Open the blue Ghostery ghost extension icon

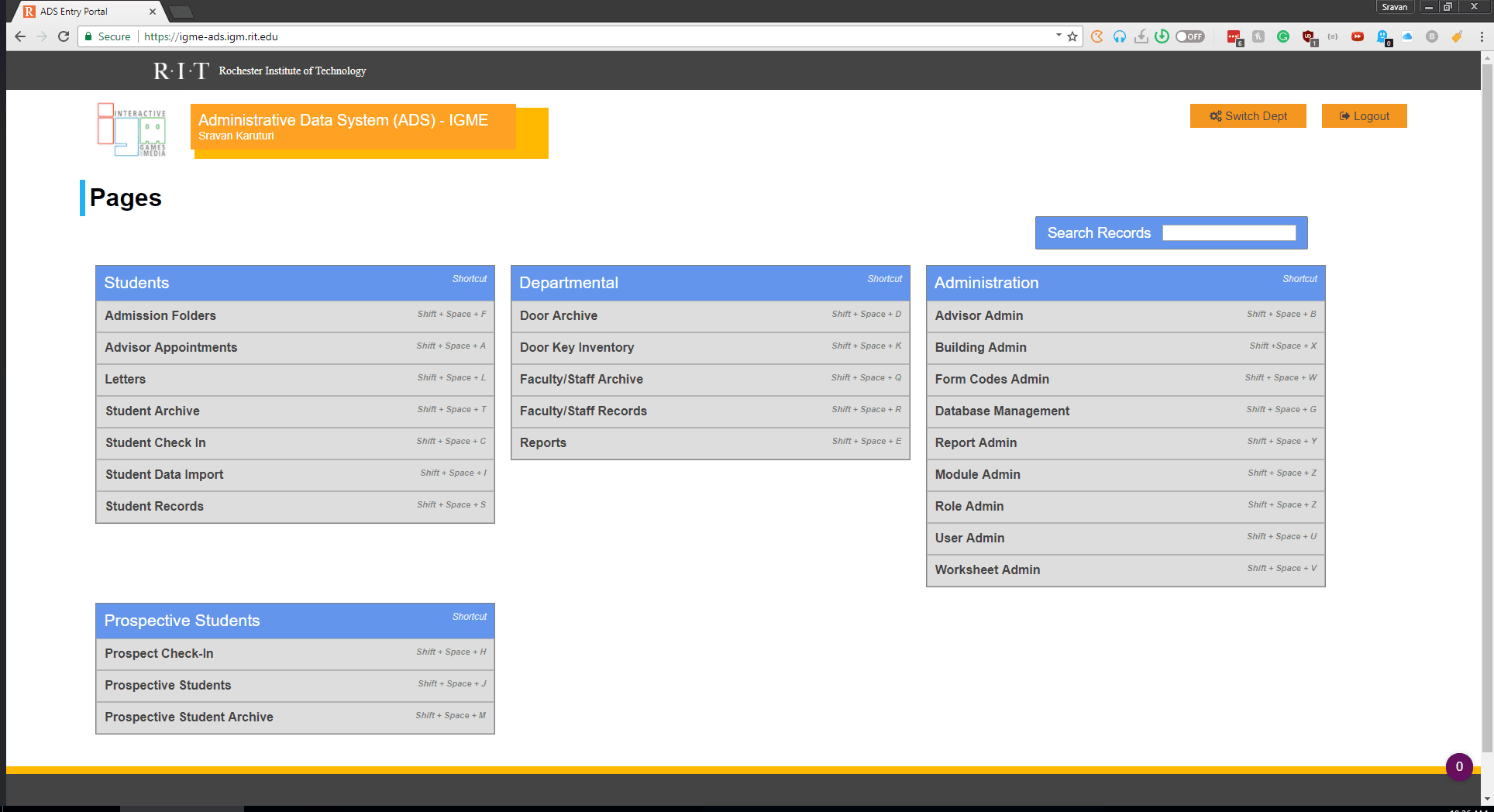[1383, 37]
